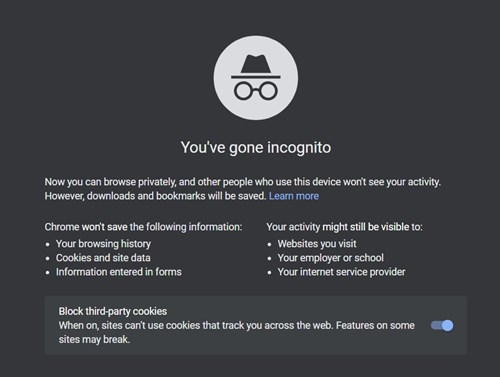Click the glasses in the incognito logo
The height and width of the screenshot is (377, 500).
tap(256, 90)
